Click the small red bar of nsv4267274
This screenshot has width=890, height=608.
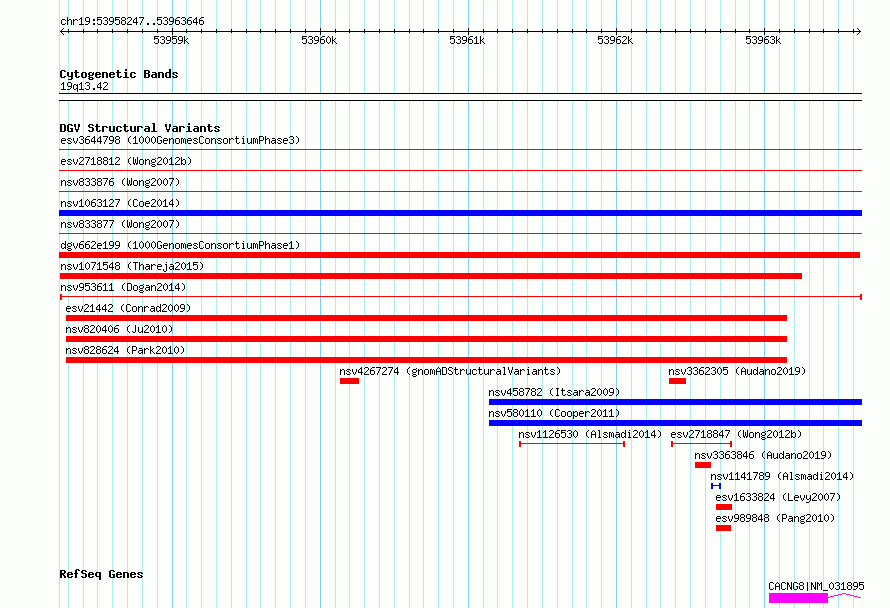tap(350, 381)
